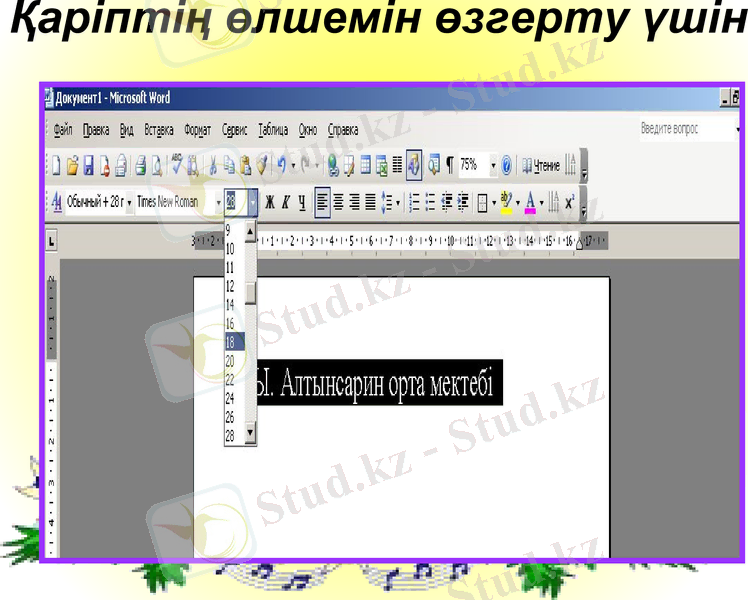Save the document with diskette icon
This screenshot has height=600, width=748.
point(88,166)
